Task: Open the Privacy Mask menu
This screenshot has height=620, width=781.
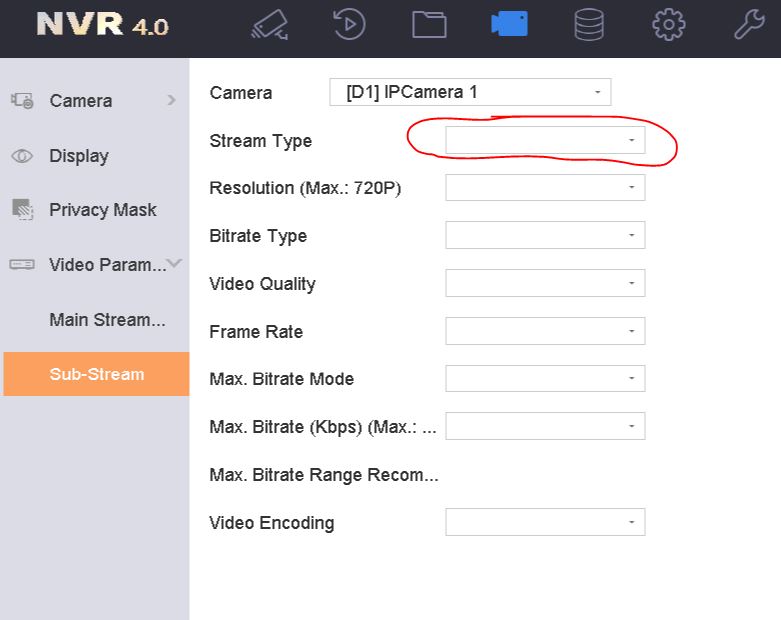Action: pos(102,210)
